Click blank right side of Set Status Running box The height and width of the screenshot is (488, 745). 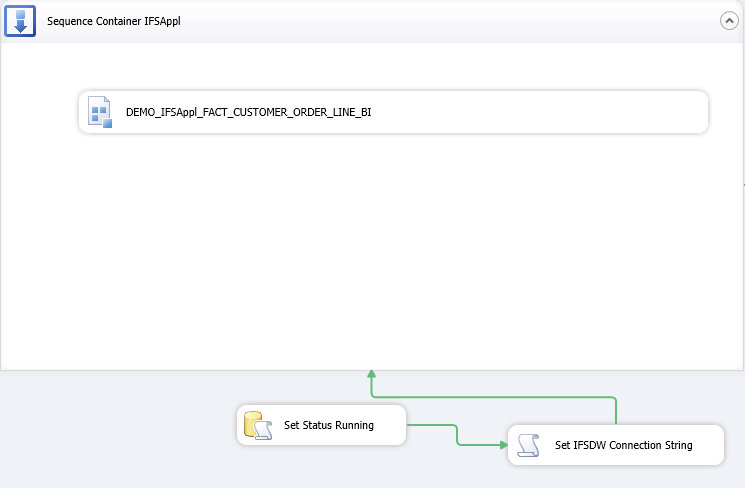point(391,426)
